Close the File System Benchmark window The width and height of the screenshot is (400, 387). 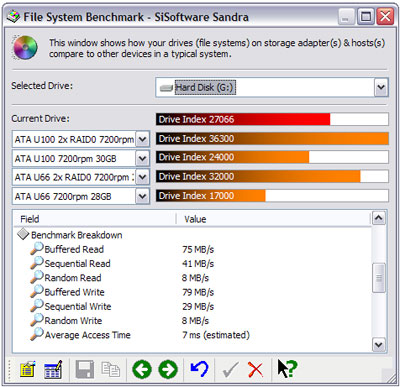385,17
